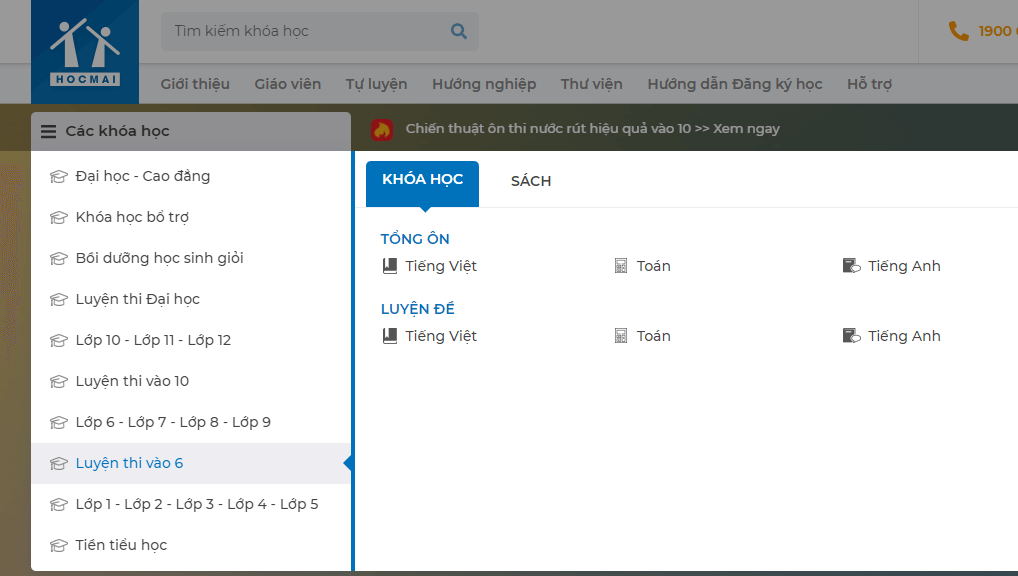Click the red fire announcement icon

[382, 129]
